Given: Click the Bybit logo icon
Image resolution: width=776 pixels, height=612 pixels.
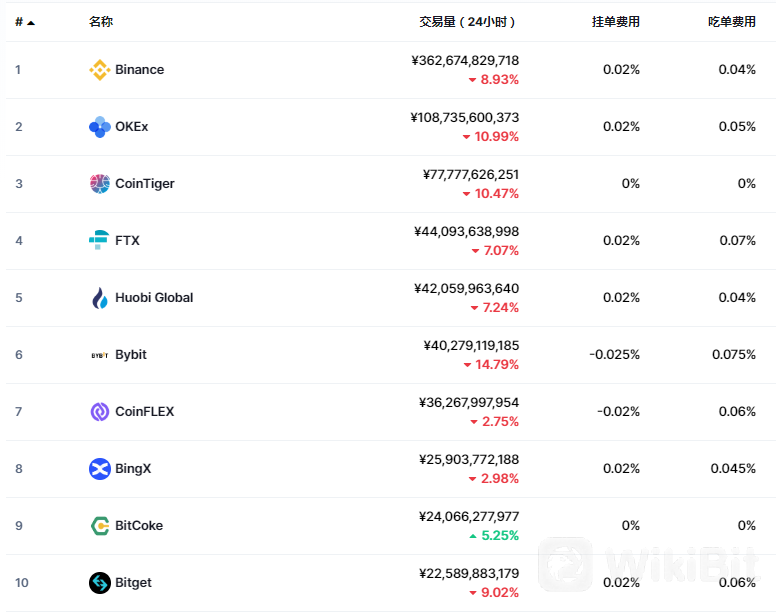Looking at the screenshot, I should point(99,355).
